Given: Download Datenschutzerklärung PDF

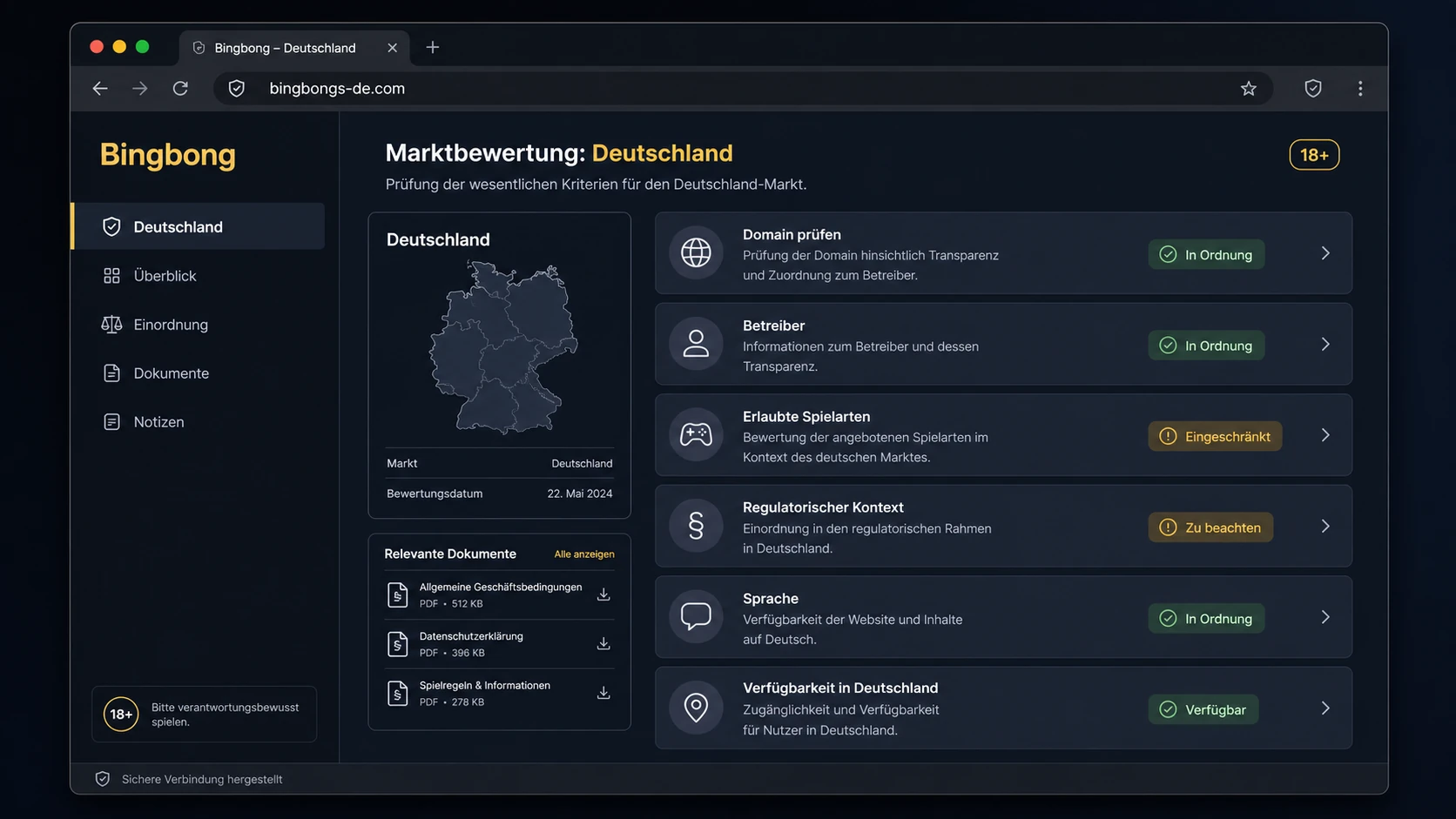Looking at the screenshot, I should coord(603,644).
